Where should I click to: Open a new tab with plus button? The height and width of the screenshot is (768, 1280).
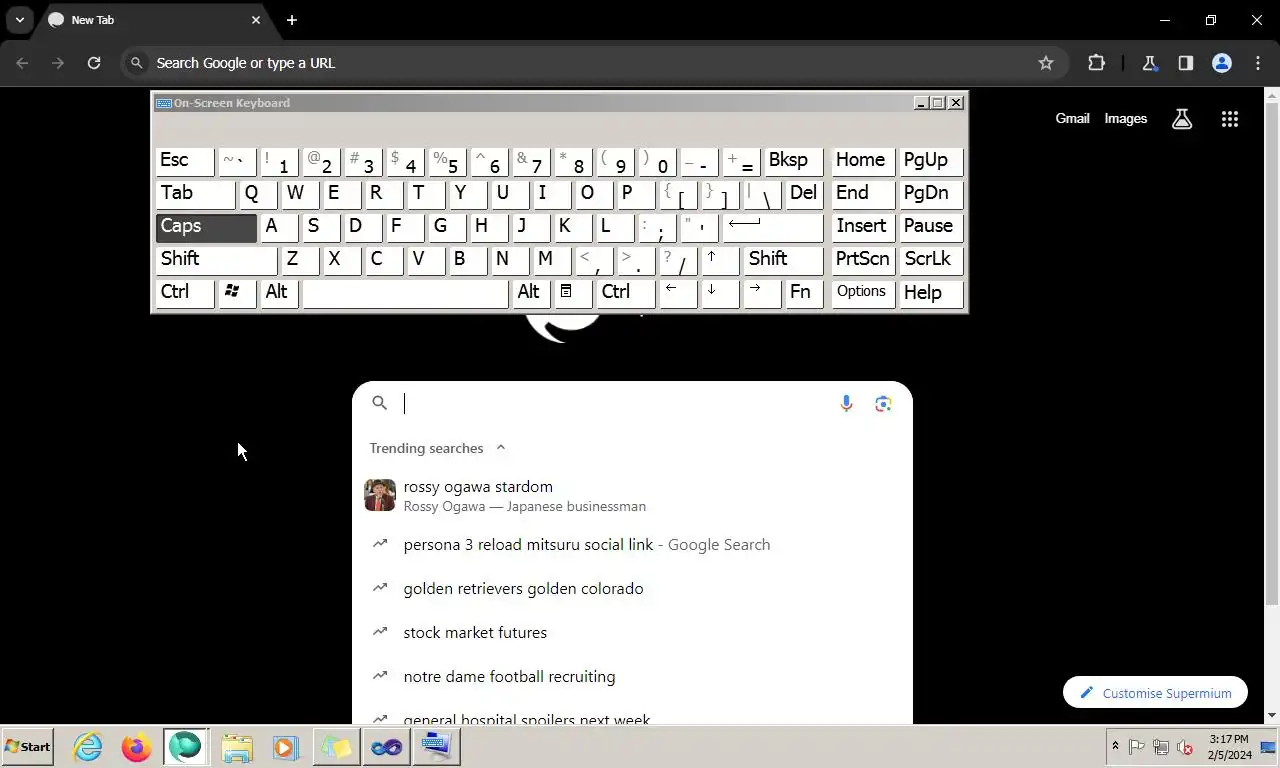pos(291,20)
